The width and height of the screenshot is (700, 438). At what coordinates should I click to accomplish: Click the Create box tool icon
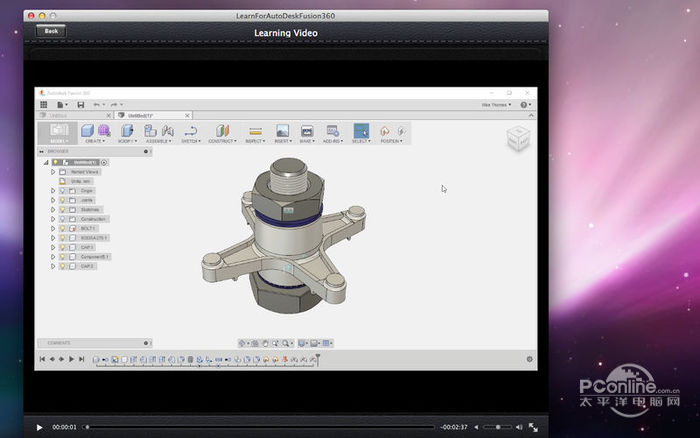click(x=87, y=130)
